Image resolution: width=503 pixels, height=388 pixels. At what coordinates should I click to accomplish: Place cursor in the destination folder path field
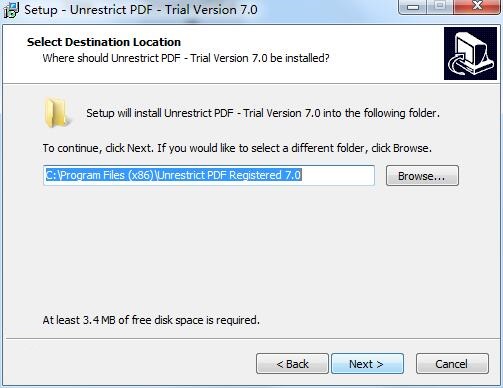click(209, 175)
